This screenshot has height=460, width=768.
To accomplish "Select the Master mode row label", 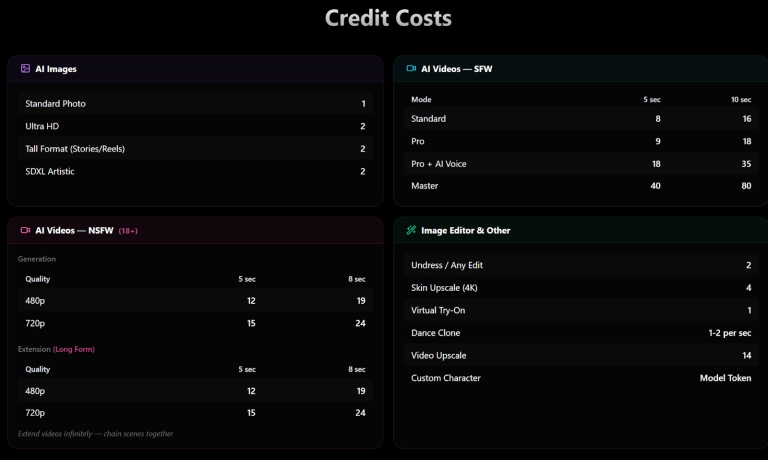I will [425, 186].
